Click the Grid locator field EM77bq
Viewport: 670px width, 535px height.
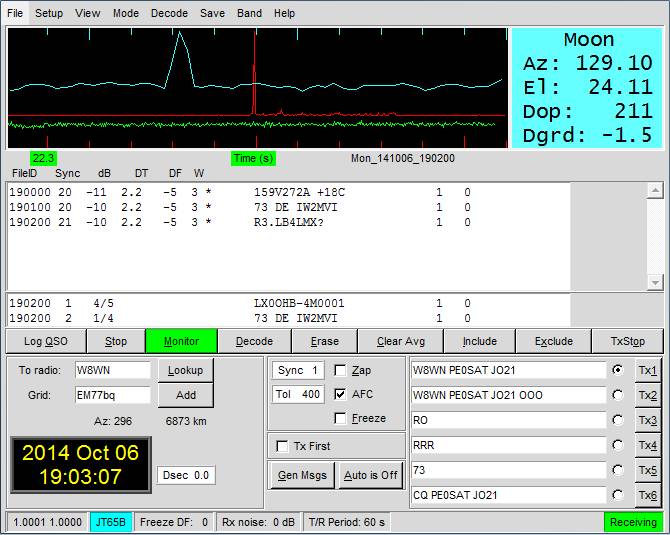click(x=113, y=395)
